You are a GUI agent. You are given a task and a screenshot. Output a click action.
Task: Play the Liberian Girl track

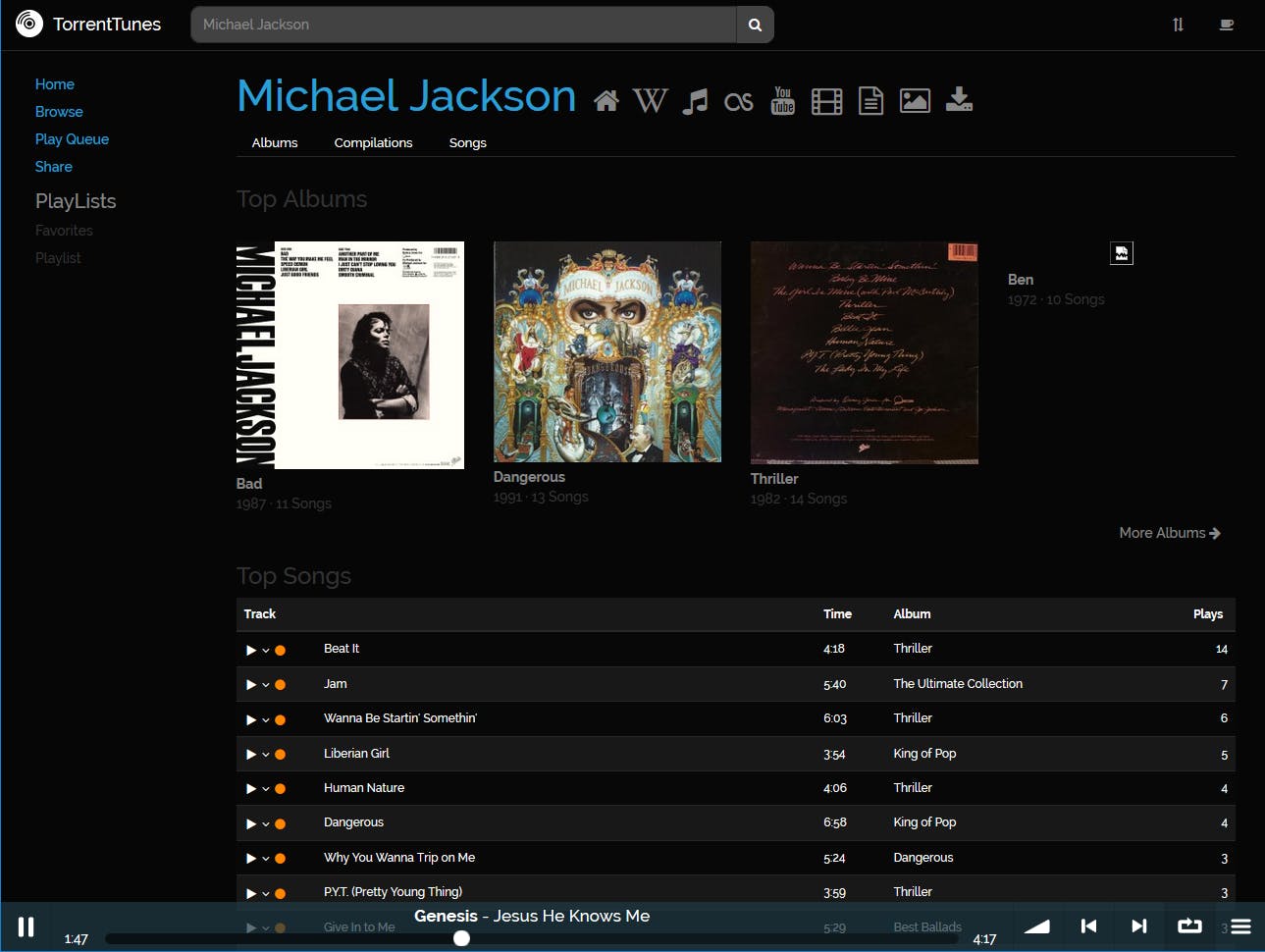[x=251, y=755]
